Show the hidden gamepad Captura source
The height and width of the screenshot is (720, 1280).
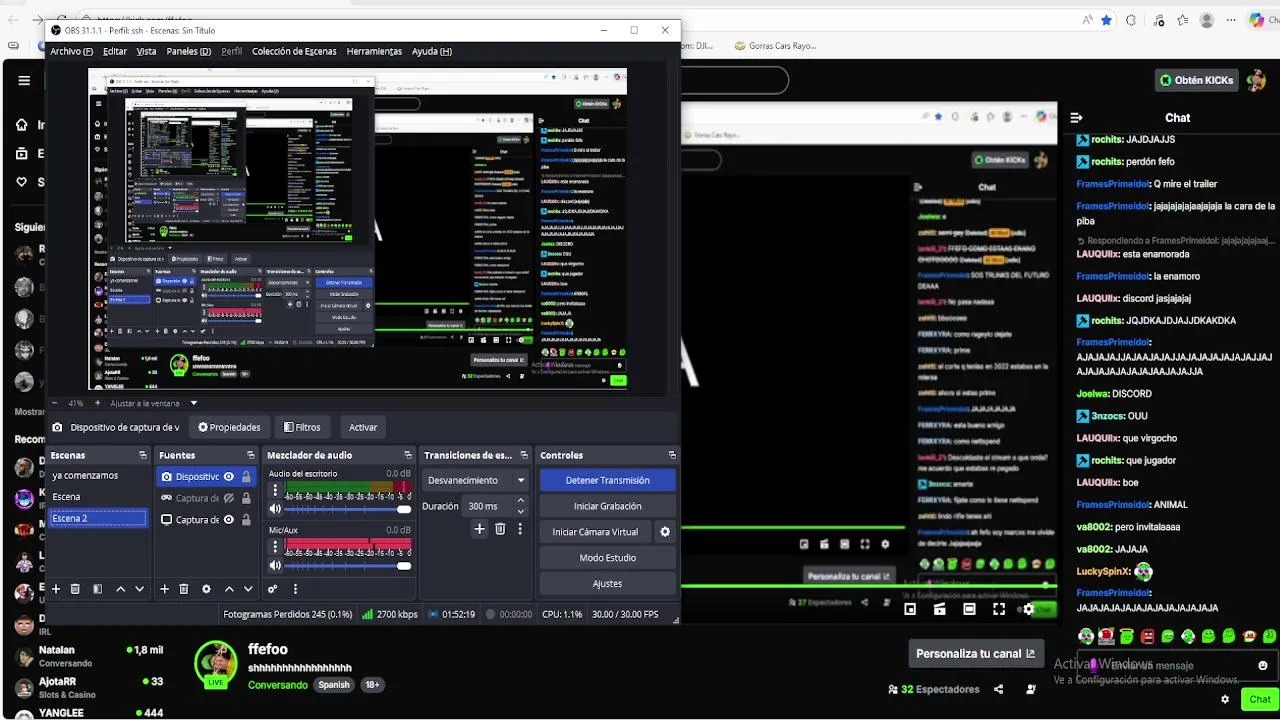coord(229,498)
